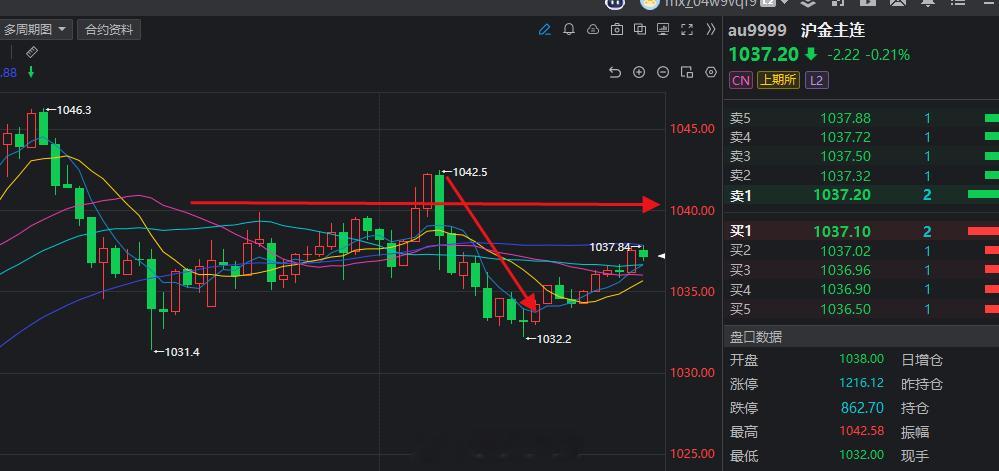Viewport: 999px width, 471px height.
Task: Undo the last chart action
Action: point(615,72)
